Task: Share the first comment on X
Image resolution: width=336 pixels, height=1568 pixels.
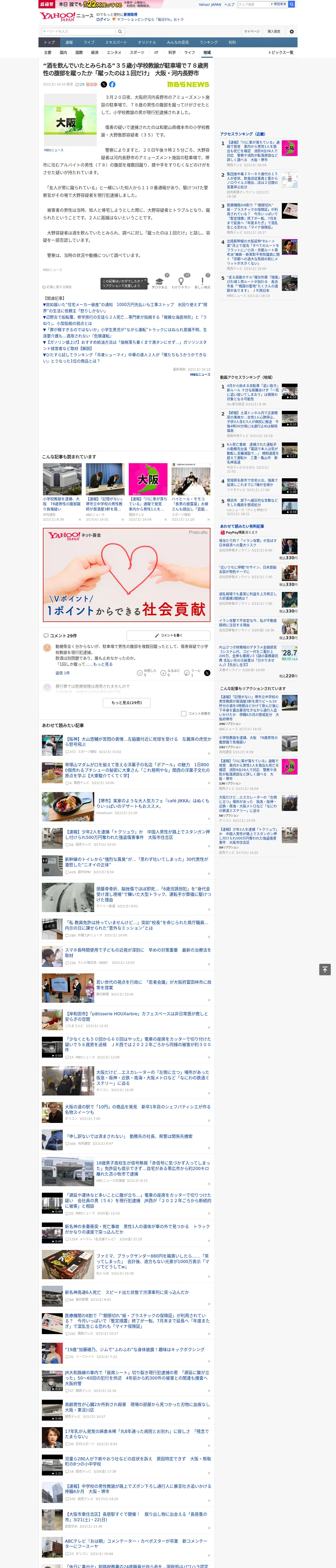Action: click(207, 673)
